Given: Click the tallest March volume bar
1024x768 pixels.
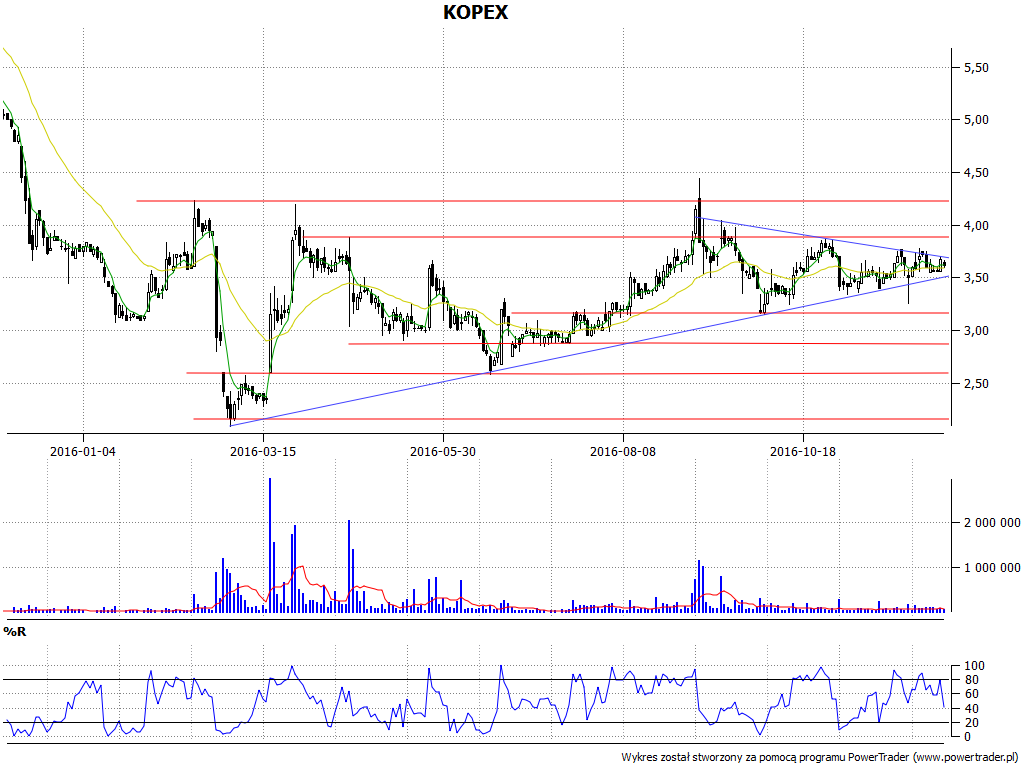Looking at the screenshot, I should 270,545.
